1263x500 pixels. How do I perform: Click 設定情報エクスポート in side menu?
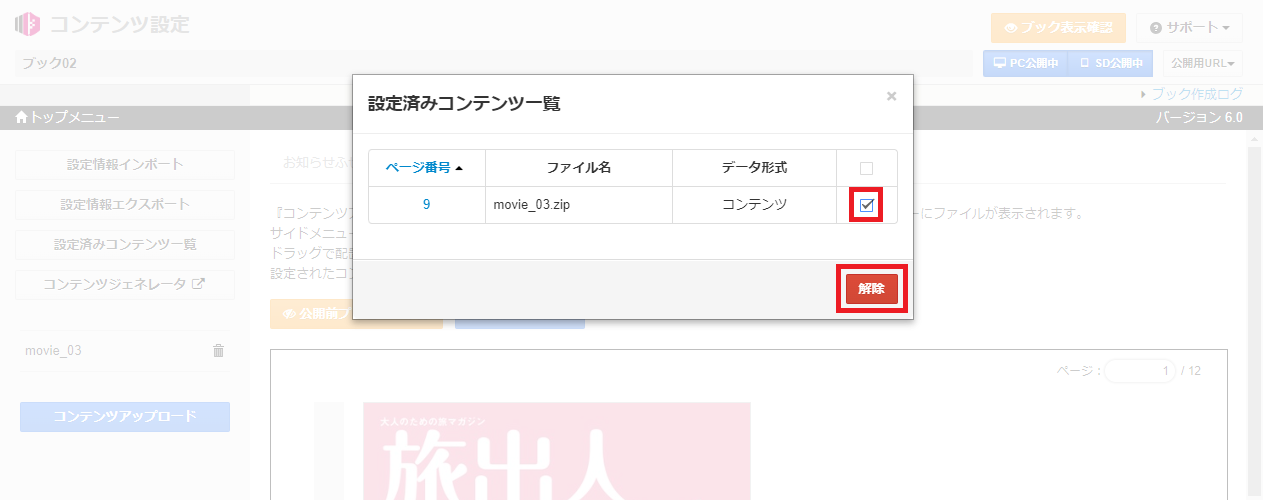click(125, 204)
